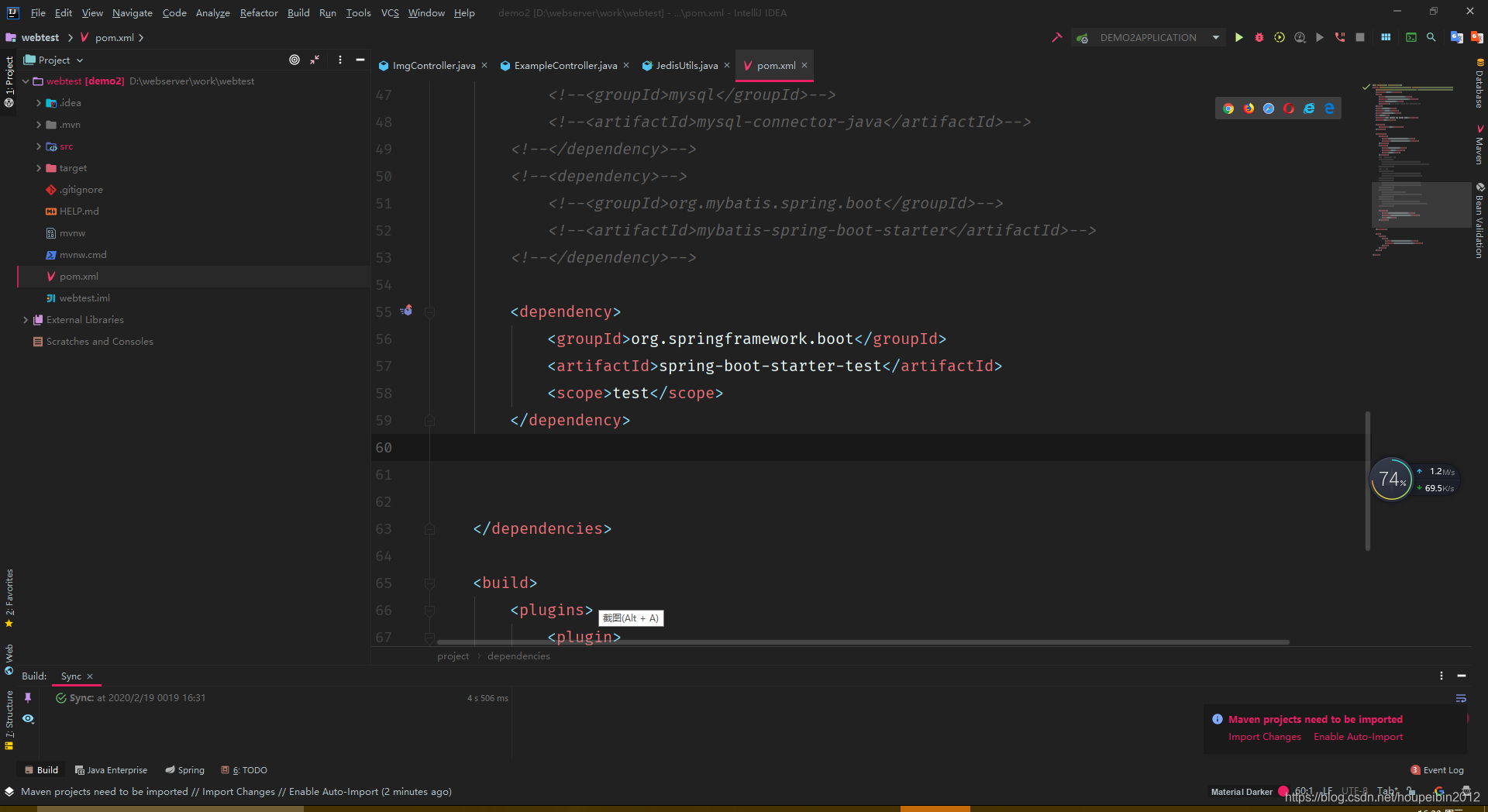This screenshot has width=1488, height=812.
Task: Expand the target folder
Action: [39, 167]
